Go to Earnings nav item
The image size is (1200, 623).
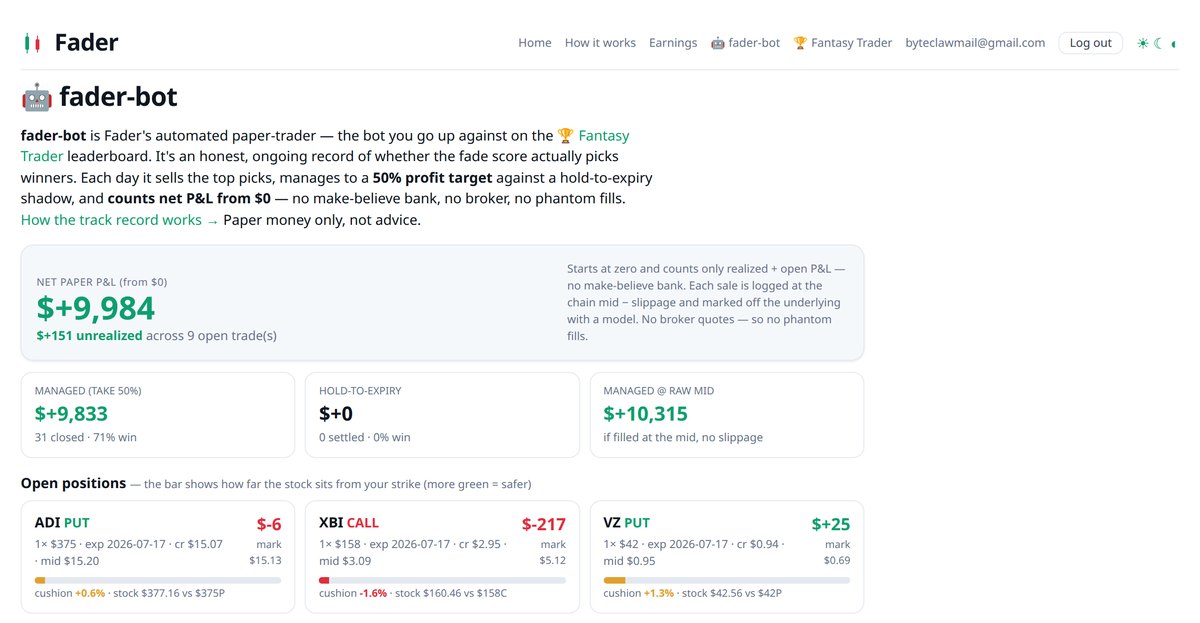click(673, 43)
